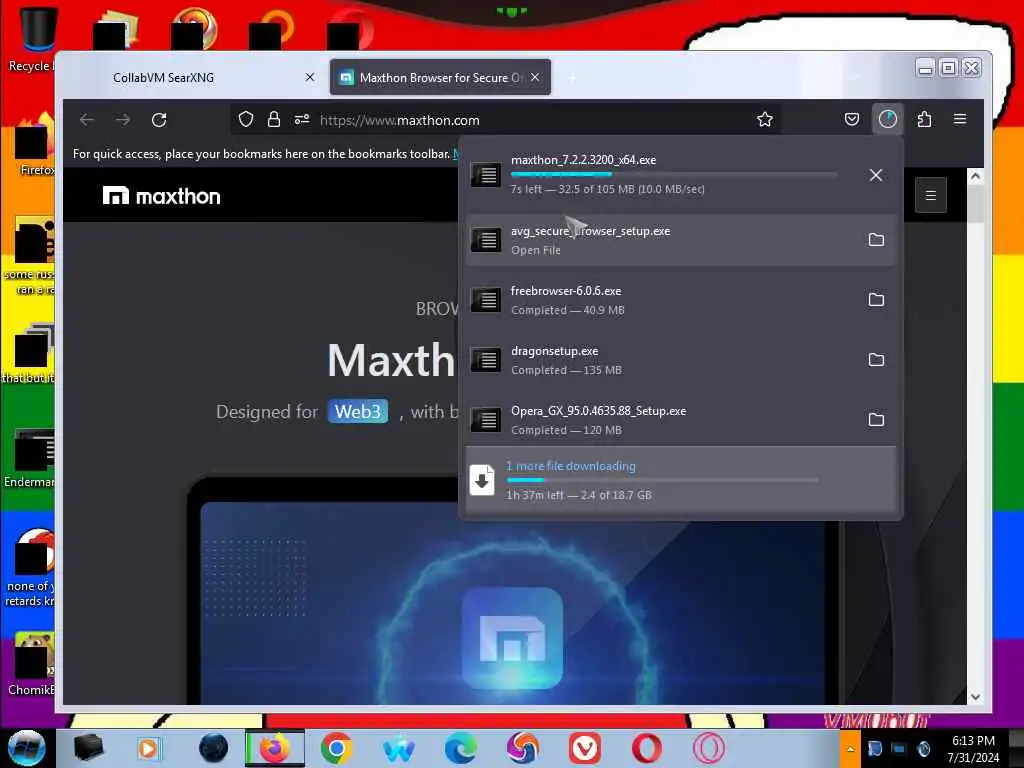The width and height of the screenshot is (1024, 768).
Task: Close the Maxthon Browser tab
Action: (535, 77)
